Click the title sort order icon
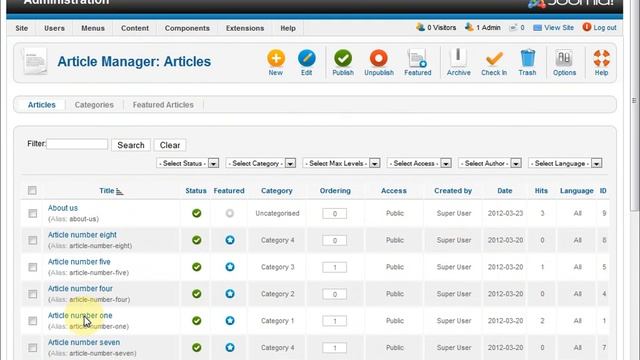 [119, 191]
